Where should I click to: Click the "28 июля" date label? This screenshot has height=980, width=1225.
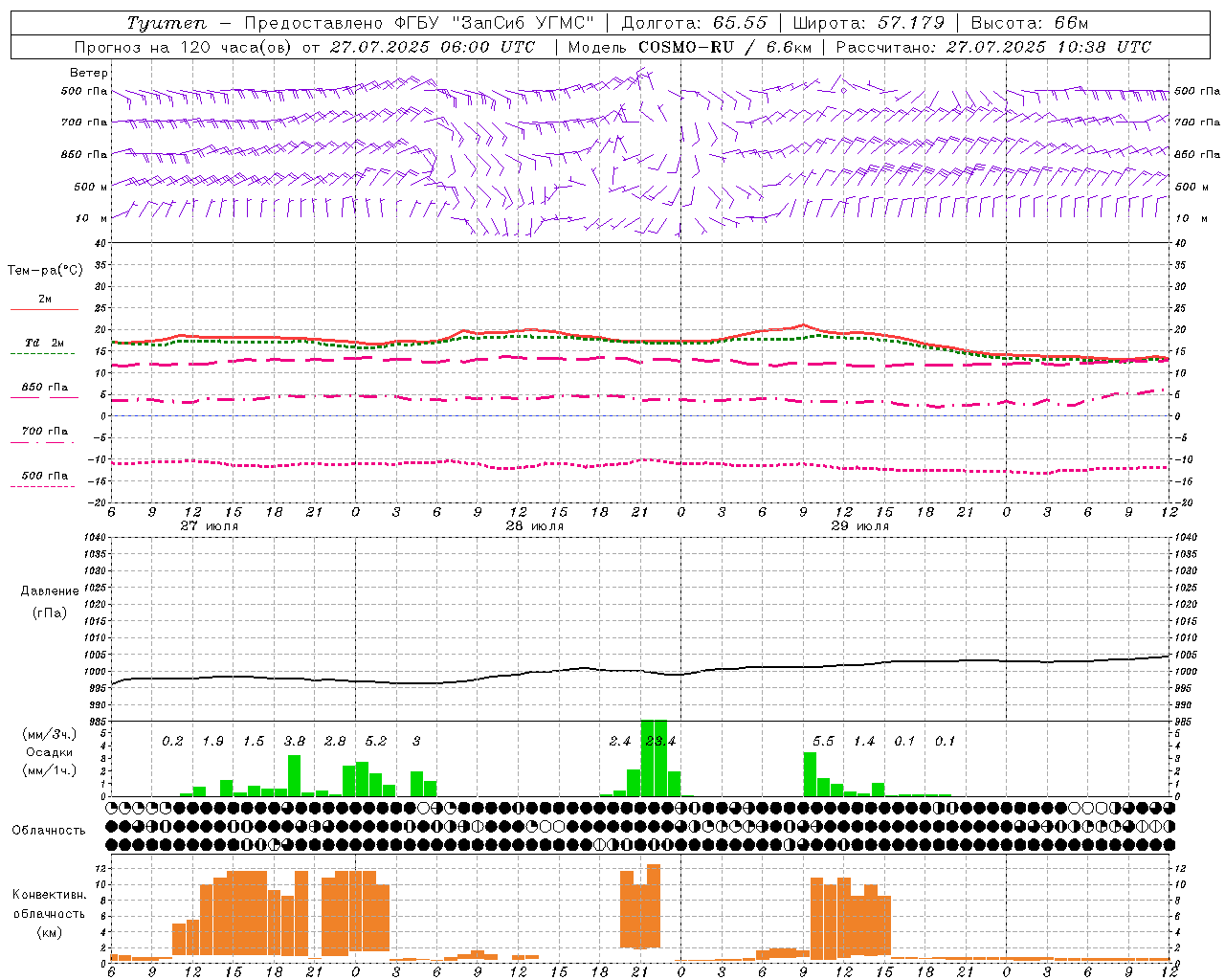(535, 526)
